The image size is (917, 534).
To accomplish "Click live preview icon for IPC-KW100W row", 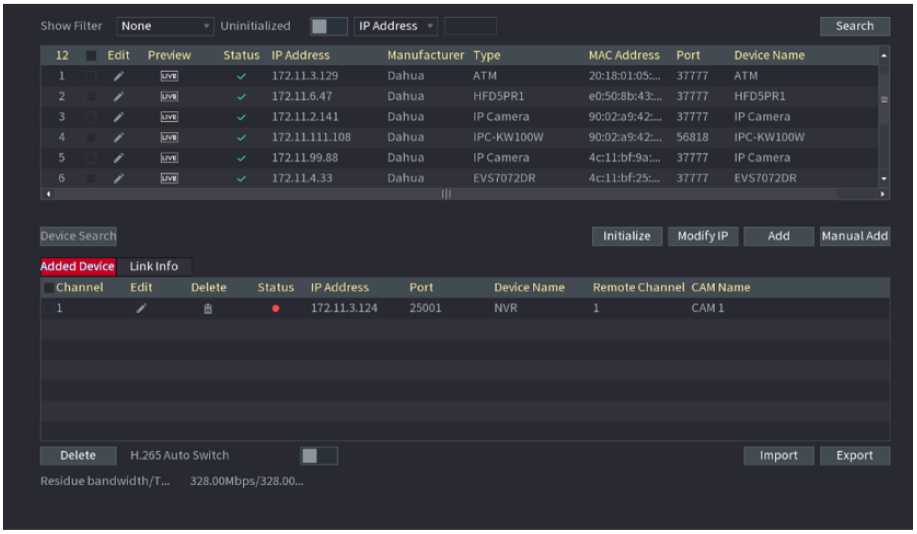I will point(169,137).
